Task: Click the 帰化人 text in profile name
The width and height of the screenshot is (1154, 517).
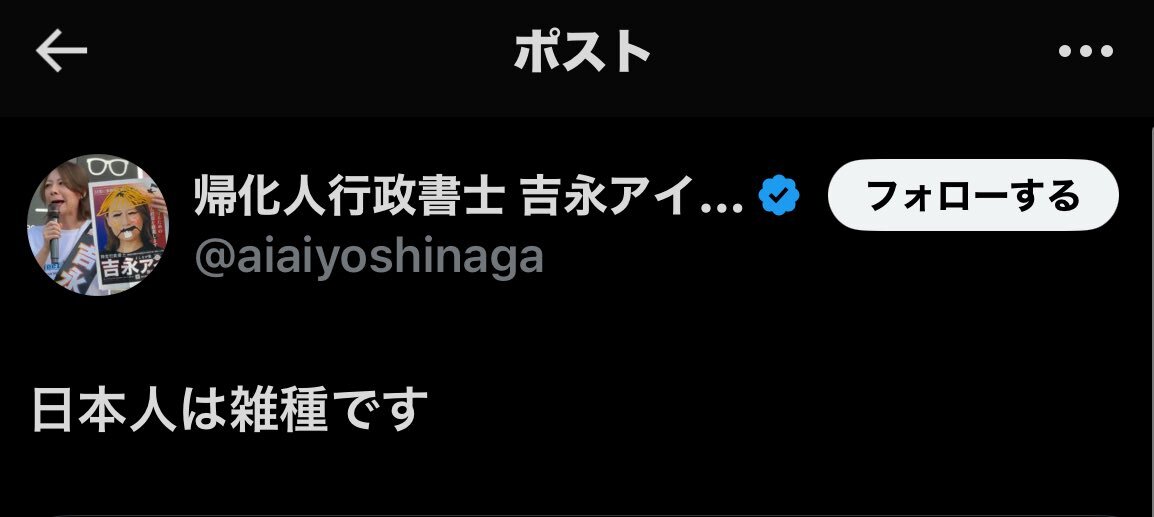Action: [259, 197]
